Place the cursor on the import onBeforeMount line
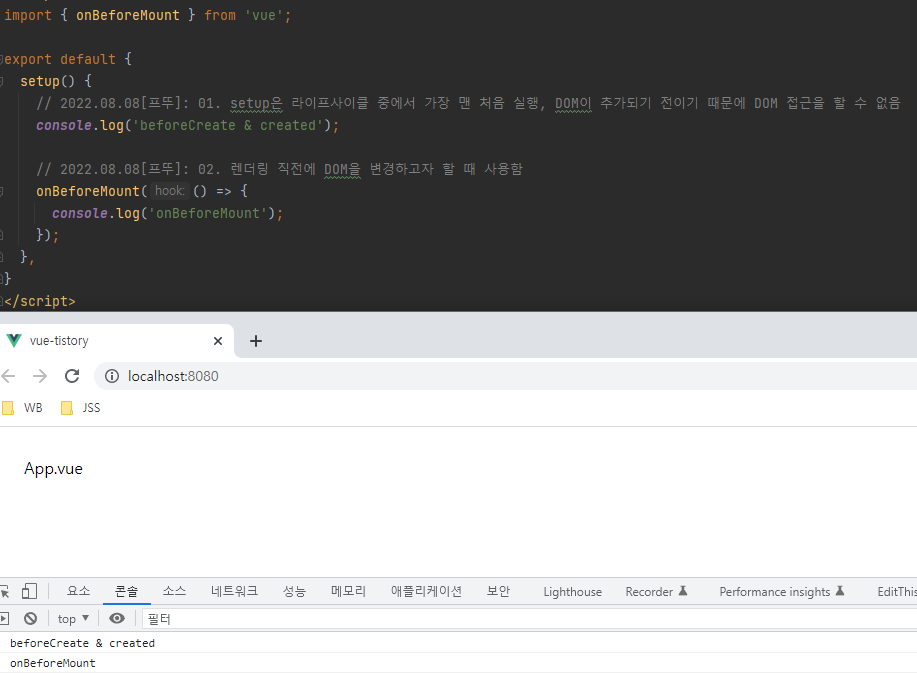The width and height of the screenshot is (917, 673). point(147,15)
